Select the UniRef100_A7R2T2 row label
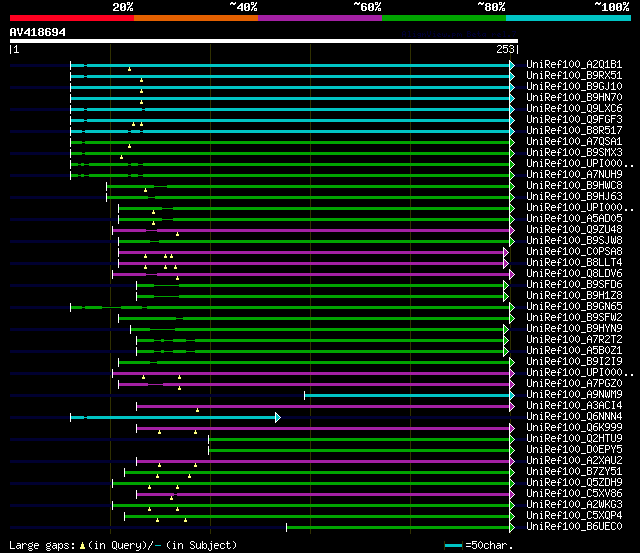The height and width of the screenshot is (553, 640). point(574,340)
